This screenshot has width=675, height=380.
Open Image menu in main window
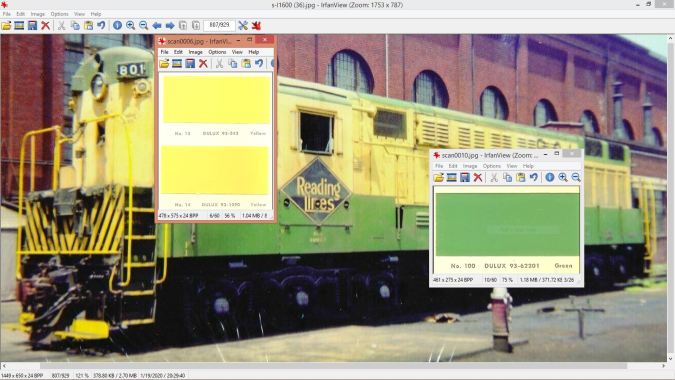click(x=37, y=14)
